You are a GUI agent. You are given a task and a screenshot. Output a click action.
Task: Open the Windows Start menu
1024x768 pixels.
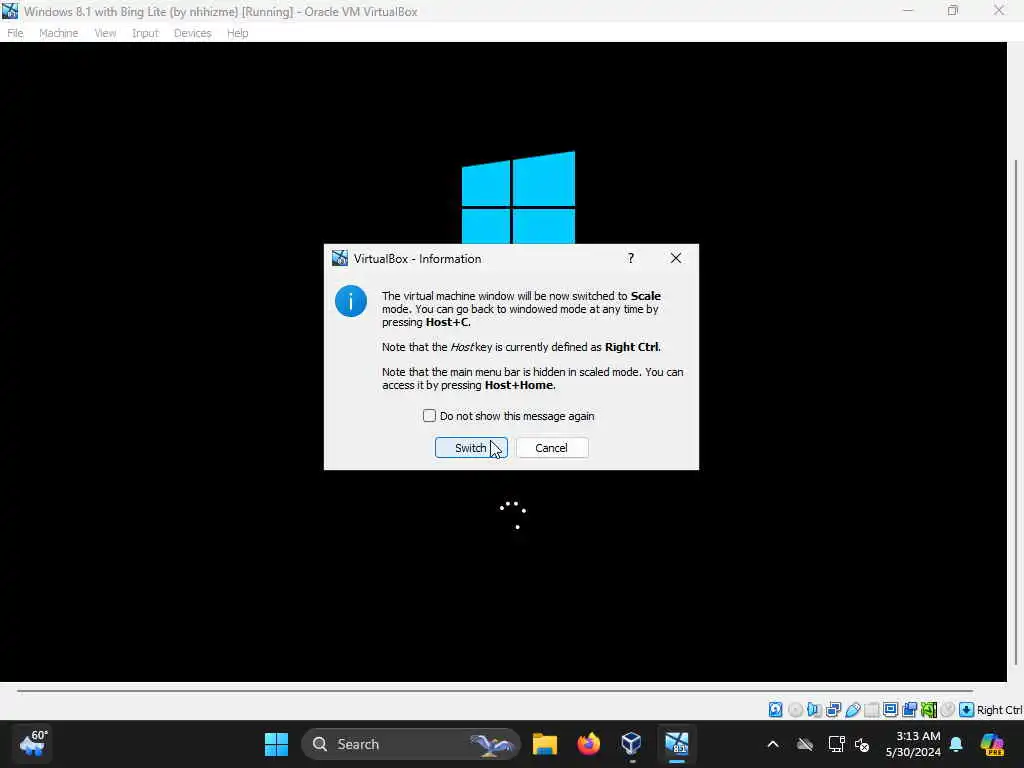point(276,744)
